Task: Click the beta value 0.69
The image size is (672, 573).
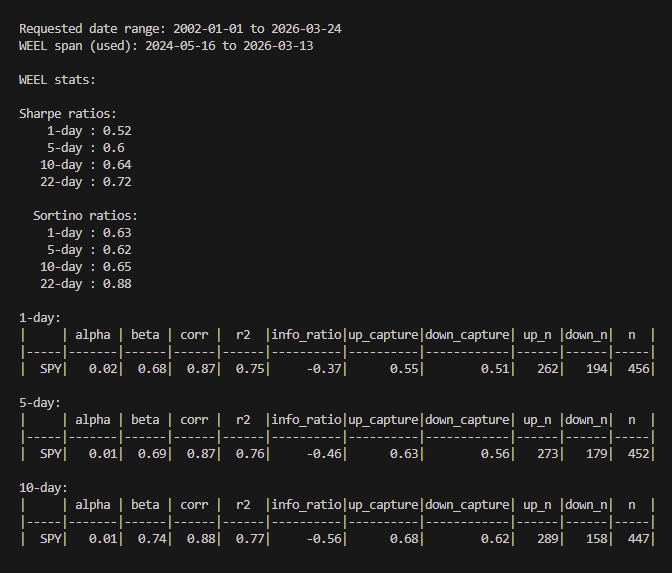Action: (x=152, y=453)
